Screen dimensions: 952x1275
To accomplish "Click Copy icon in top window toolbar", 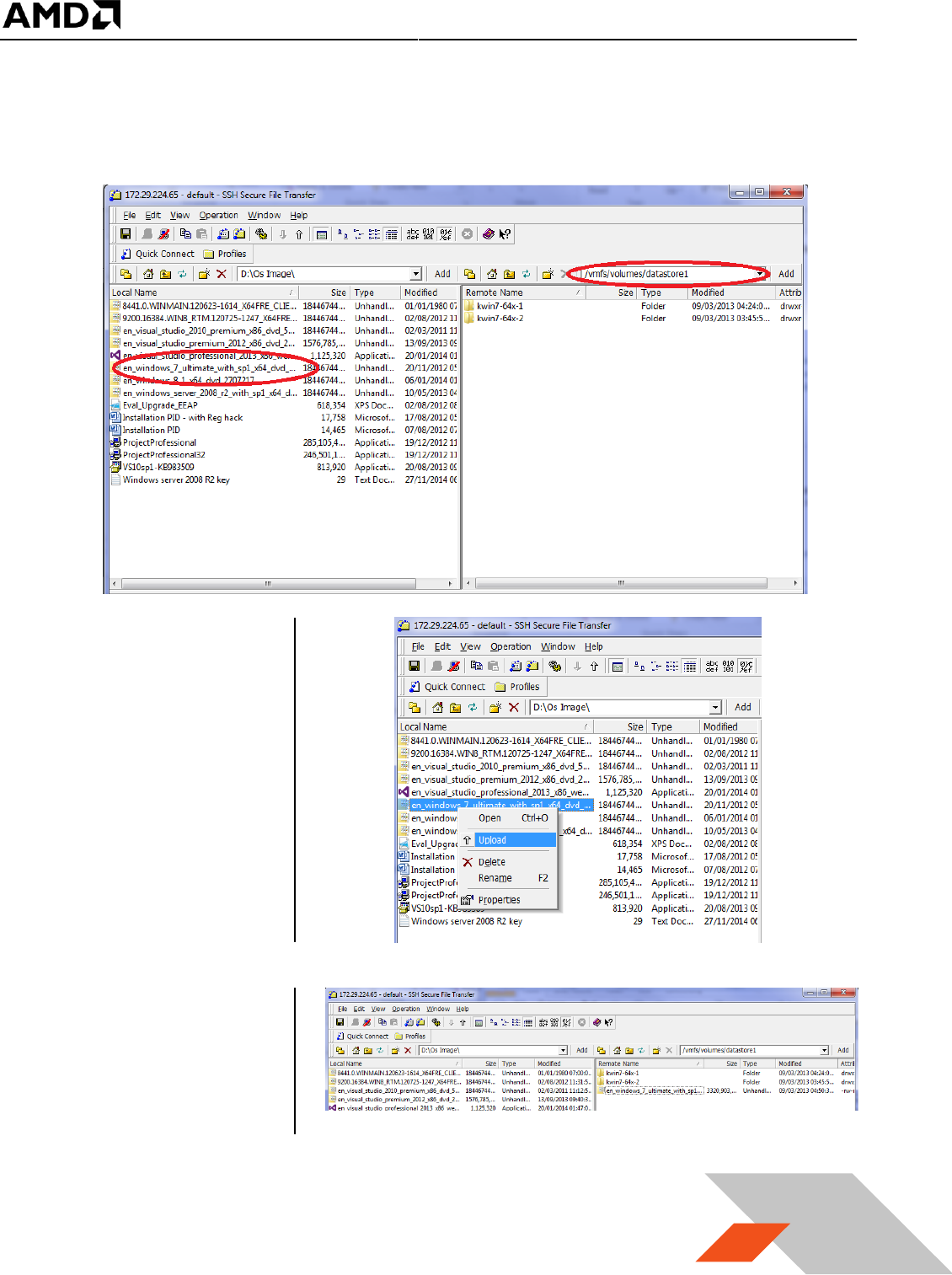I will pyautogui.click(x=185, y=234).
